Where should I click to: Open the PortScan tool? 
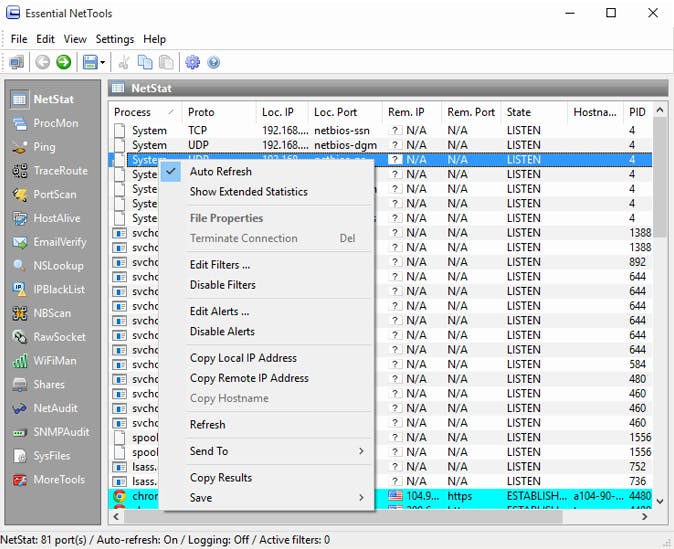click(x=44, y=194)
